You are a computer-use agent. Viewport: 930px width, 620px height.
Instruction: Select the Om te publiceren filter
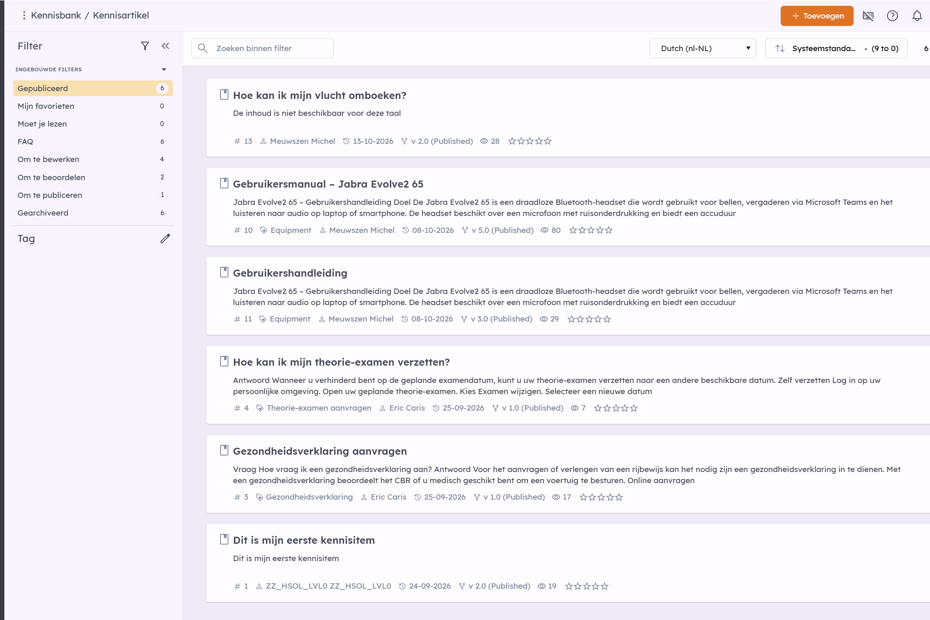coord(93,195)
